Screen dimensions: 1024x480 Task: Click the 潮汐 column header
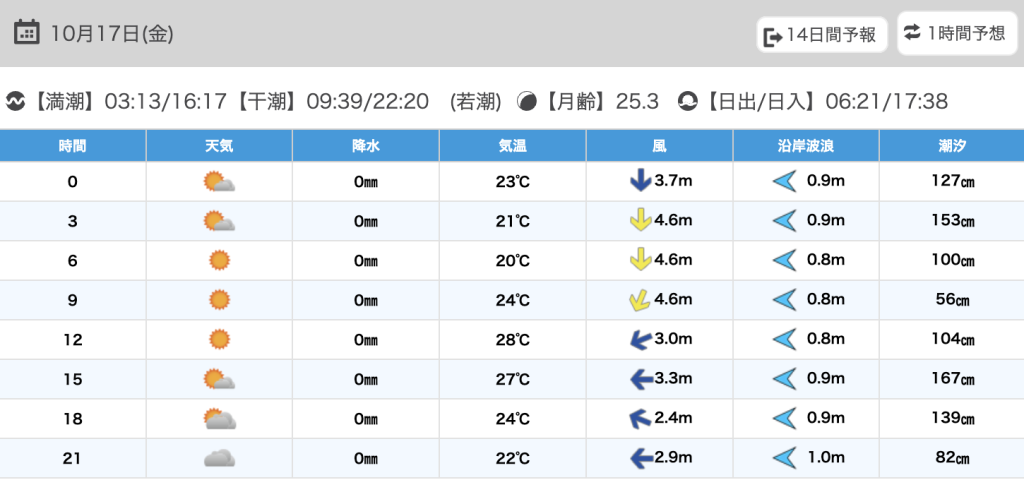tap(951, 146)
